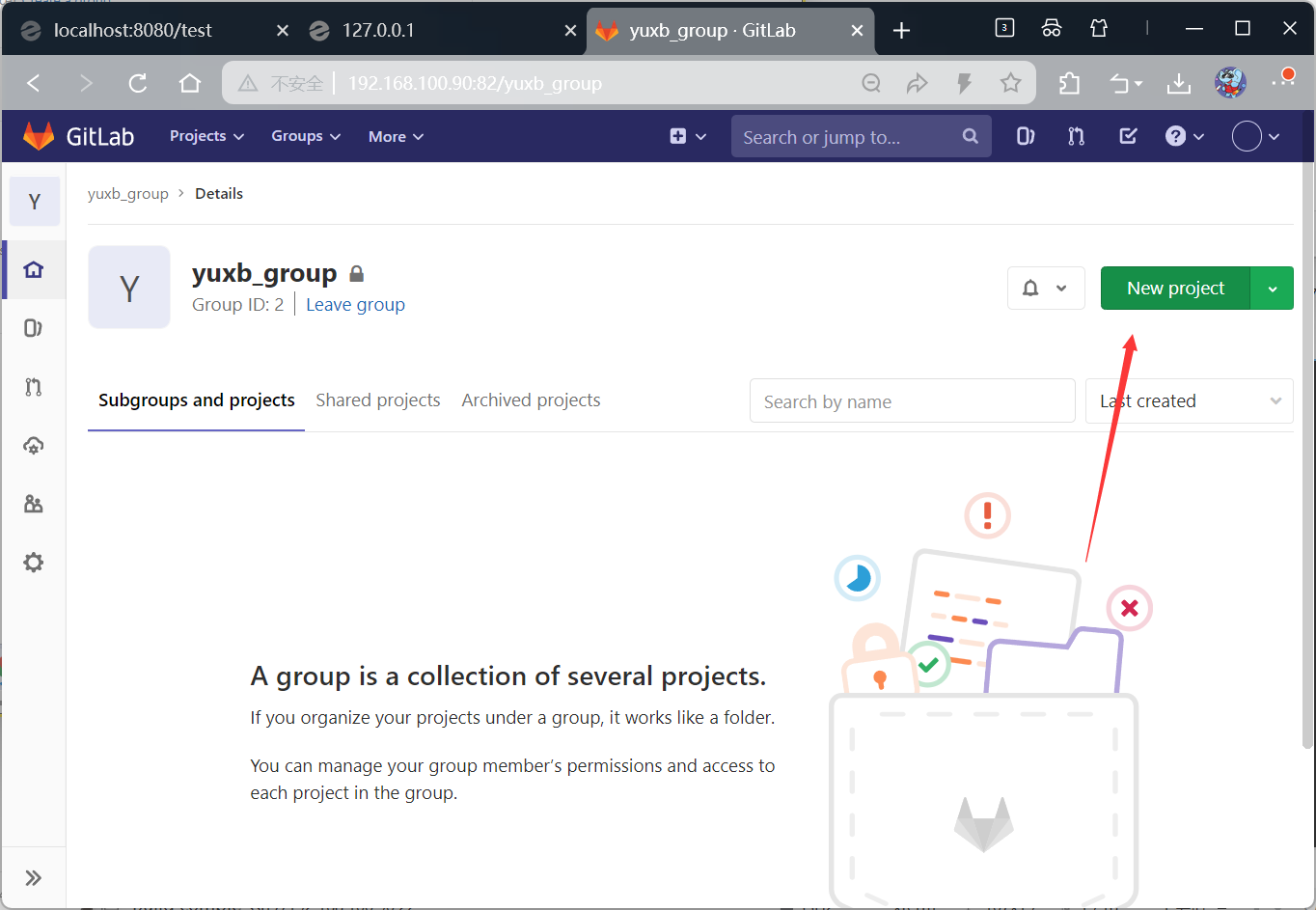1316x910 pixels.
Task: Click the shirt skin icon in title bar
Action: point(1099,28)
